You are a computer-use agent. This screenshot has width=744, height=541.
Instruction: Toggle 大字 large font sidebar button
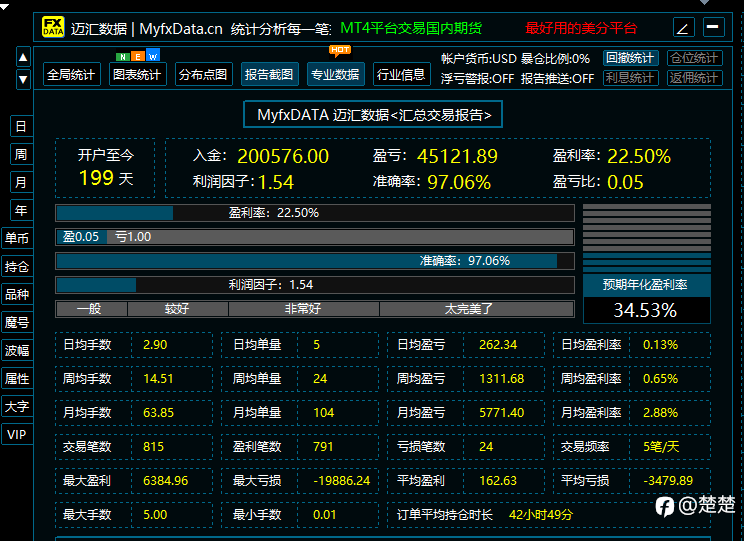click(x=17, y=407)
